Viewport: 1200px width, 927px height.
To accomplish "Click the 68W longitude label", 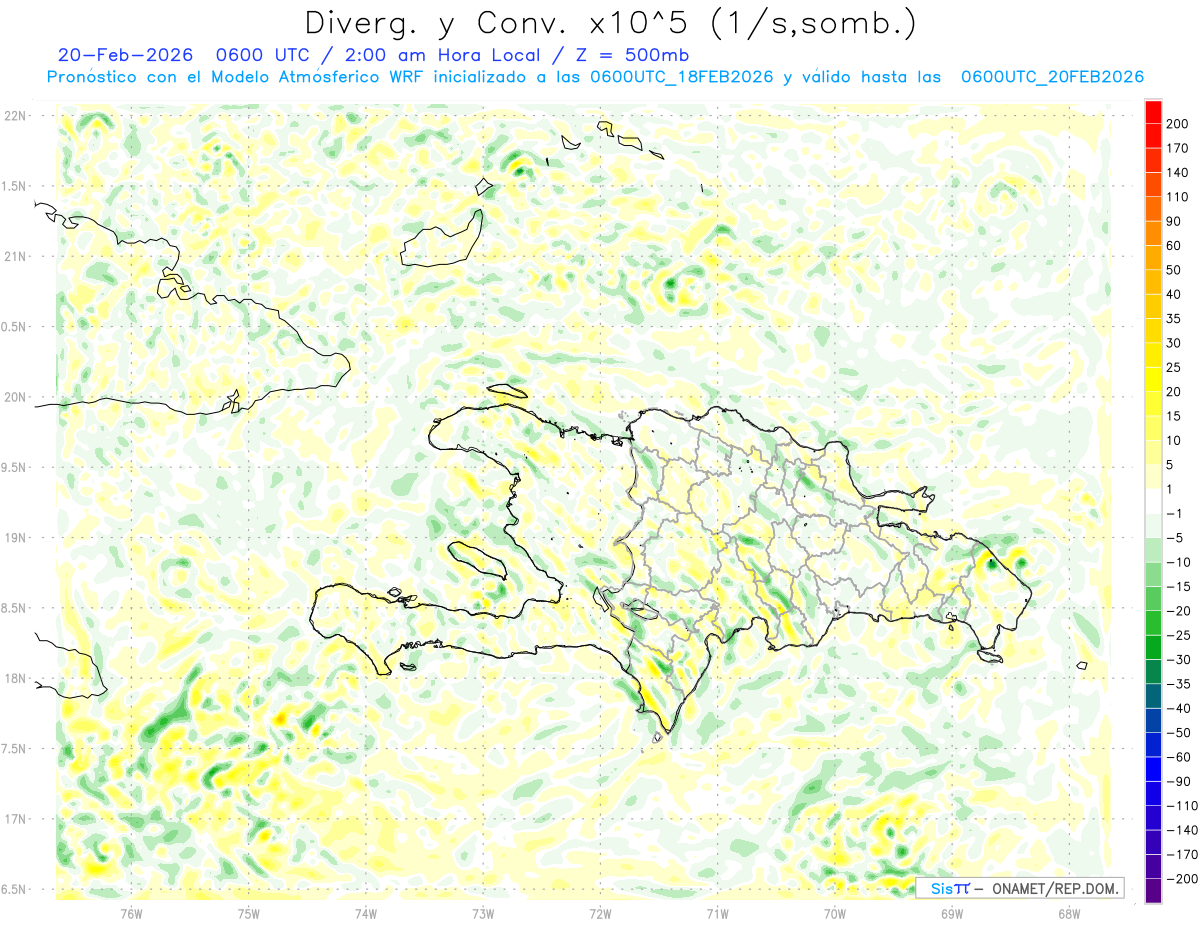I will point(1068,912).
